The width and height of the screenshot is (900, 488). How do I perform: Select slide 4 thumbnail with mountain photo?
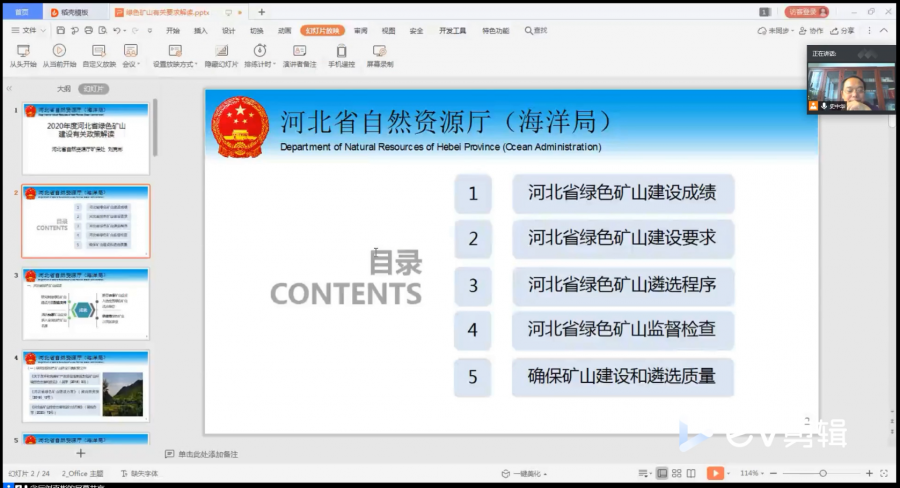pyautogui.click(x=86, y=386)
